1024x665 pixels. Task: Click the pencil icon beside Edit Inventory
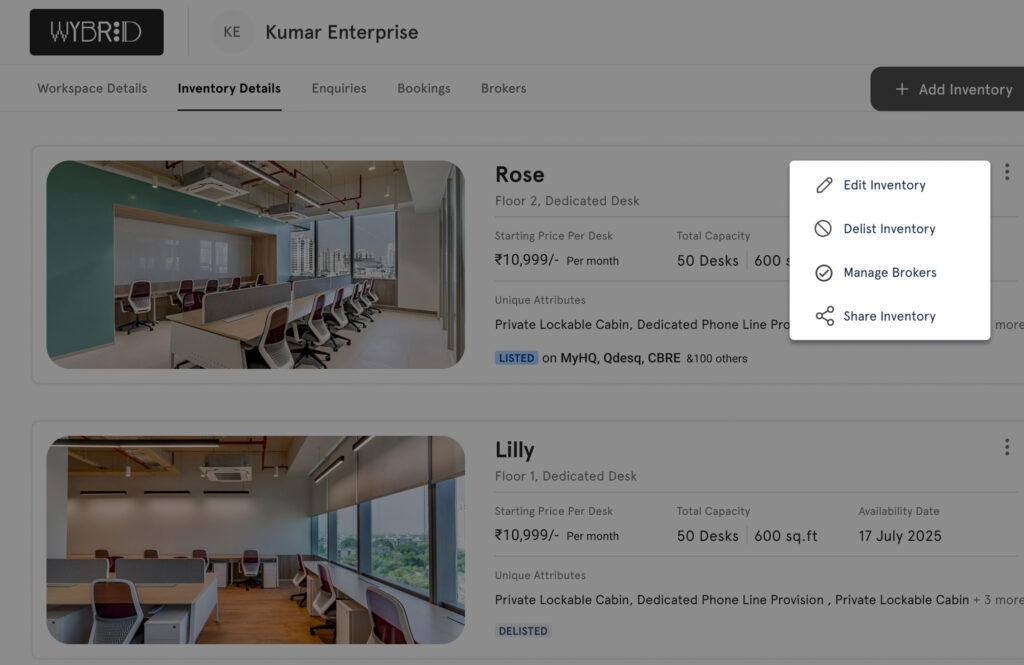coord(824,185)
